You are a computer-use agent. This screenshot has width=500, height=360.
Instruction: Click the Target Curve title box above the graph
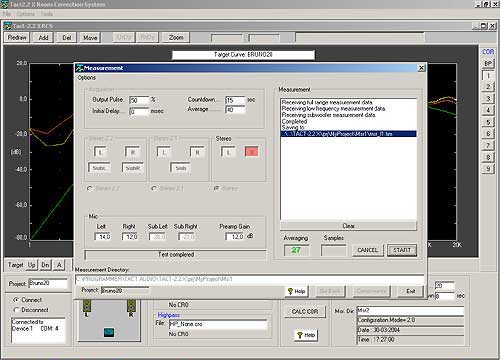pos(243,55)
